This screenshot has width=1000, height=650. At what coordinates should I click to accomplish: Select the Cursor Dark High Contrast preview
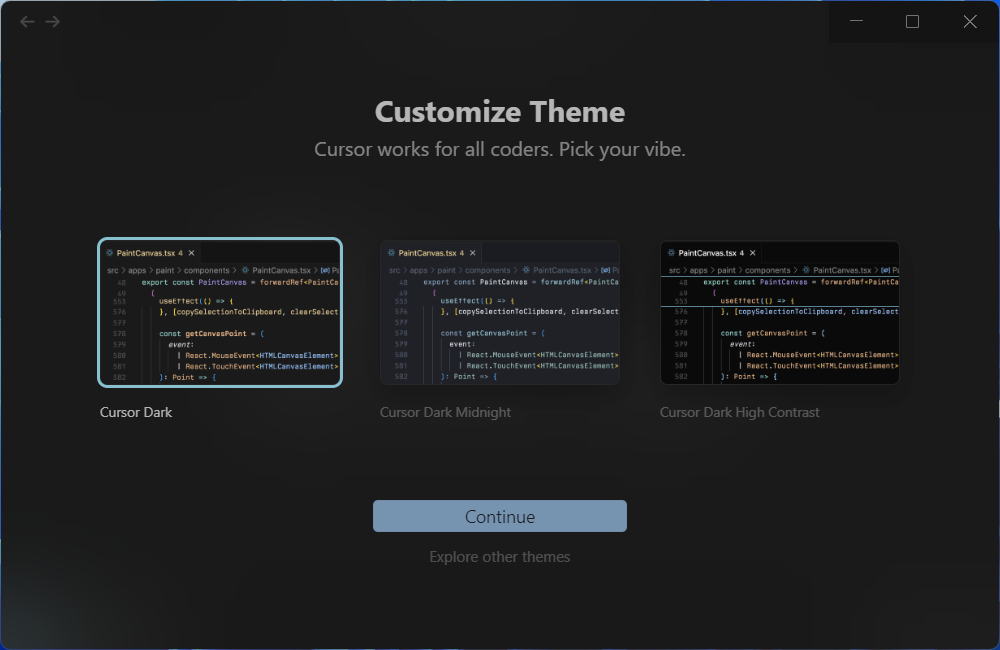point(780,313)
